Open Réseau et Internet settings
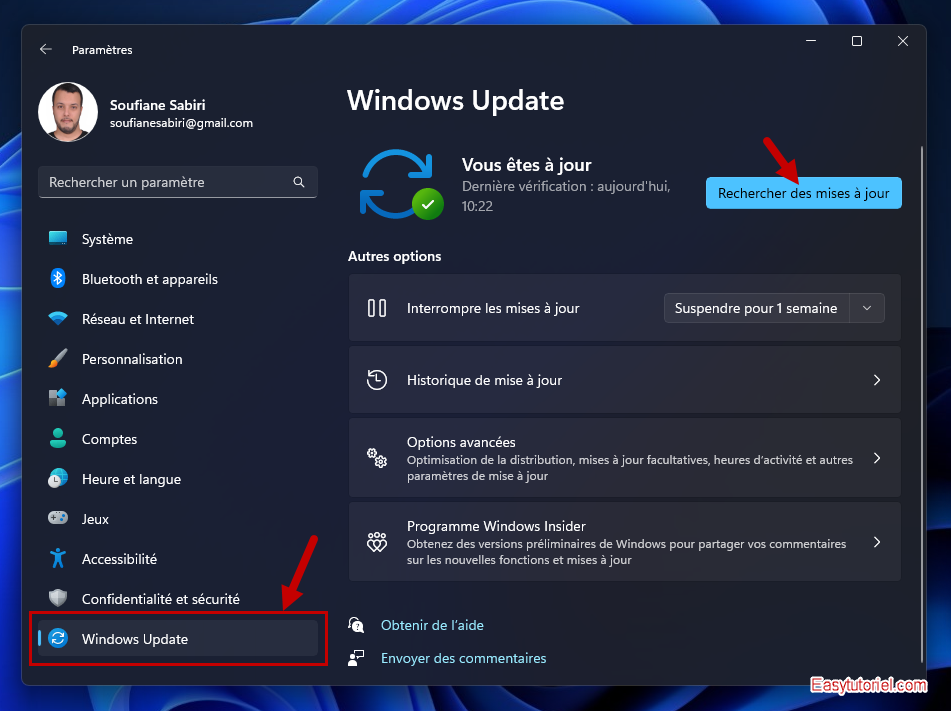The height and width of the screenshot is (711, 951). [178, 319]
